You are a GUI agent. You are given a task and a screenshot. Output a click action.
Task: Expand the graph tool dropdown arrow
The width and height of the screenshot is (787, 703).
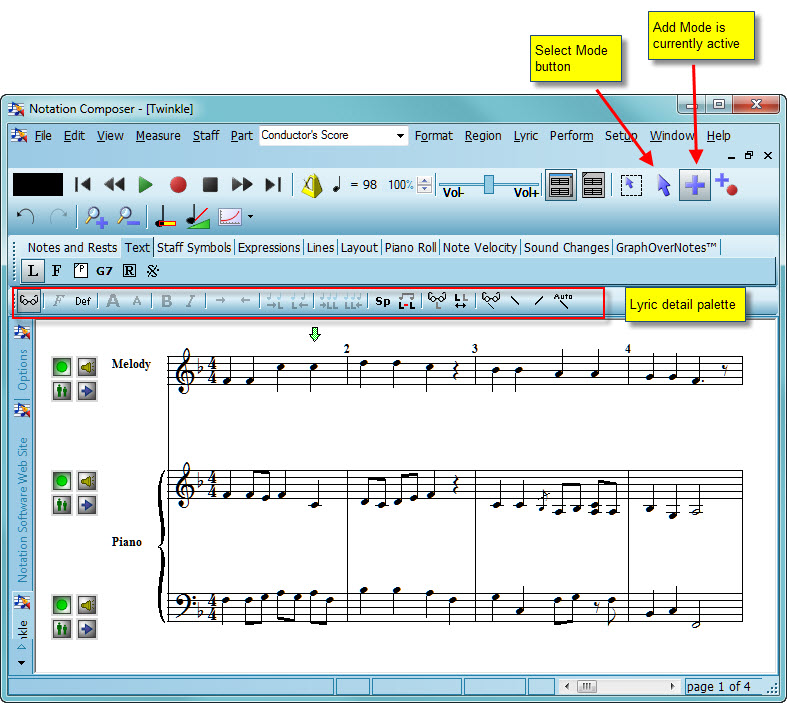pyautogui.click(x=250, y=216)
